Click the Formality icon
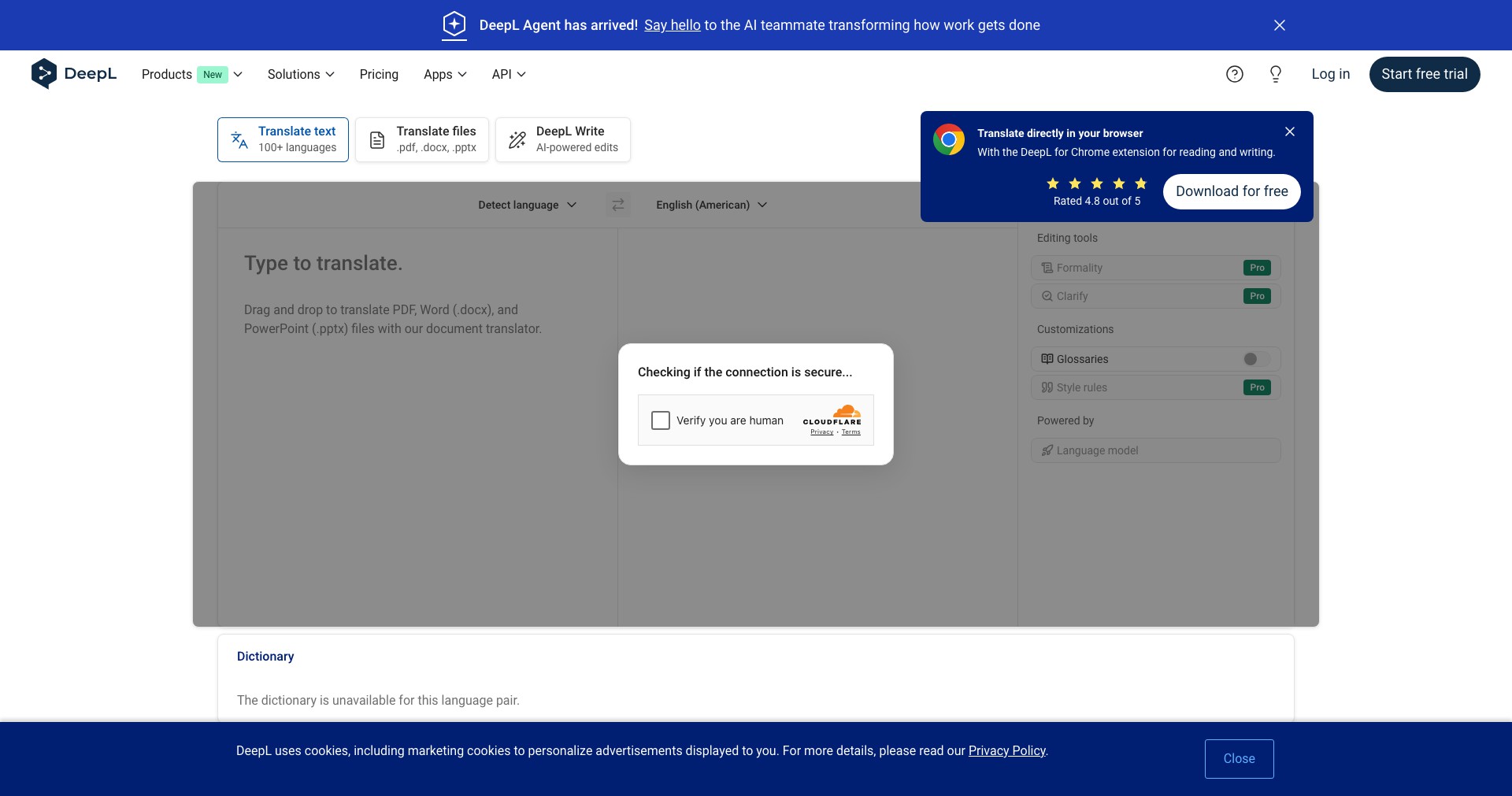Viewport: 1512px width, 796px height. click(1047, 268)
